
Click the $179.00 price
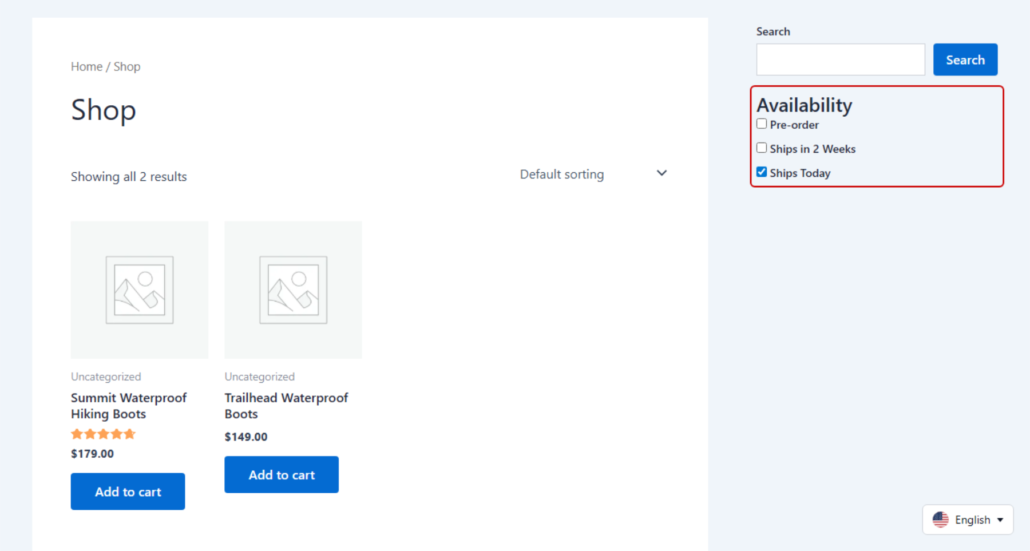(93, 454)
